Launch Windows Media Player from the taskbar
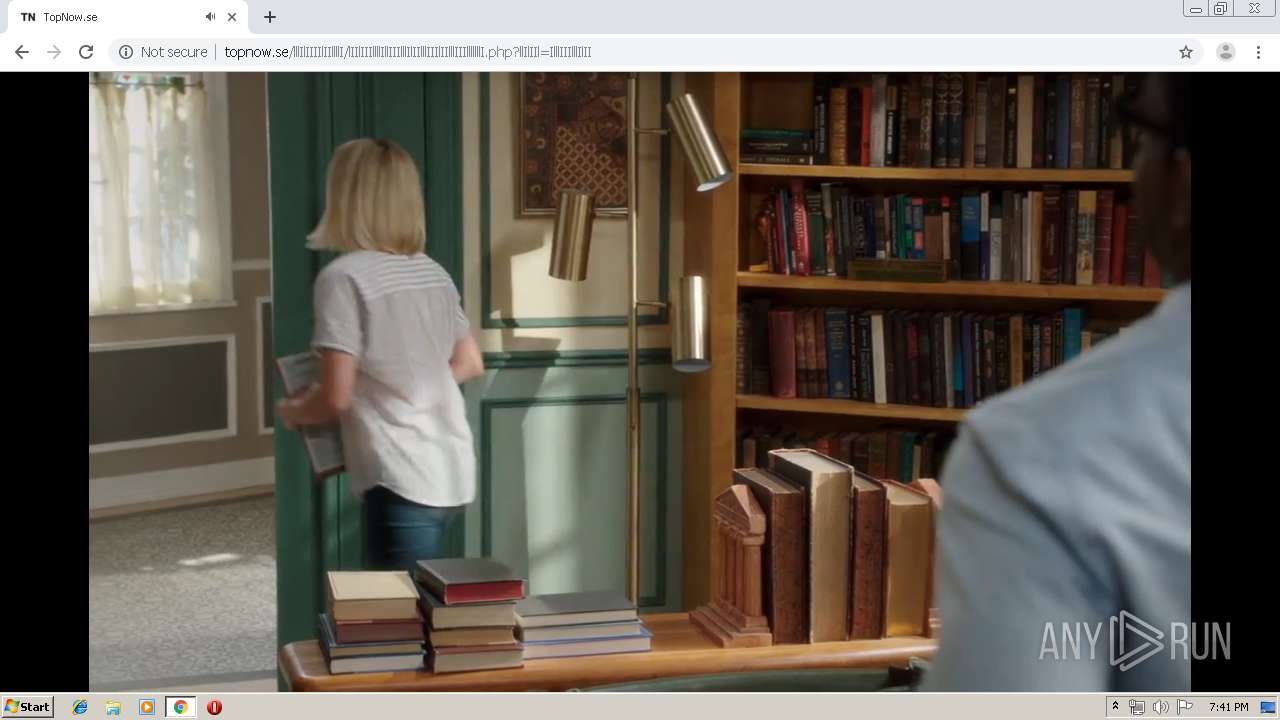 click(x=147, y=707)
